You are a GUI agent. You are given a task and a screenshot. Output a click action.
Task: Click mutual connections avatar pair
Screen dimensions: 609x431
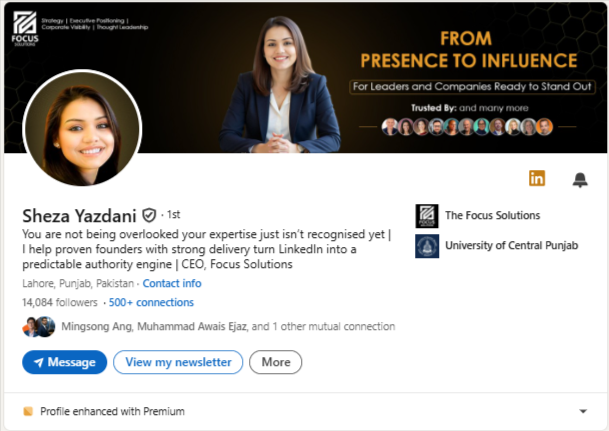[x=38, y=327]
